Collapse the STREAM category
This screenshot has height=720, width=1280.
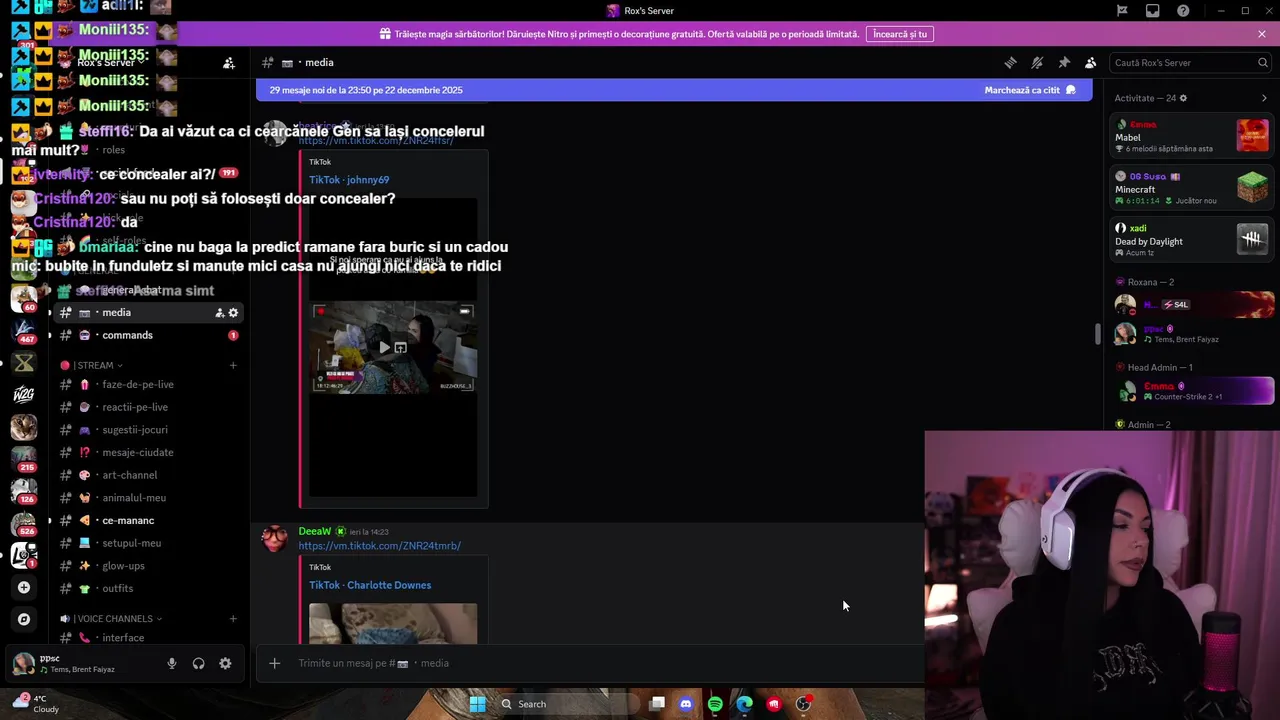tap(93, 365)
